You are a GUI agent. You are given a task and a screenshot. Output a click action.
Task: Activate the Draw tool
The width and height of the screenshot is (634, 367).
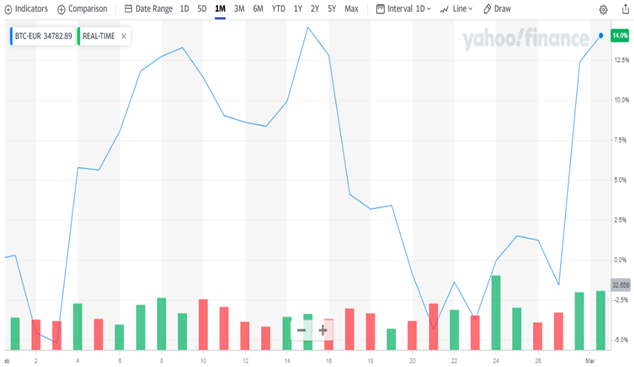point(497,9)
